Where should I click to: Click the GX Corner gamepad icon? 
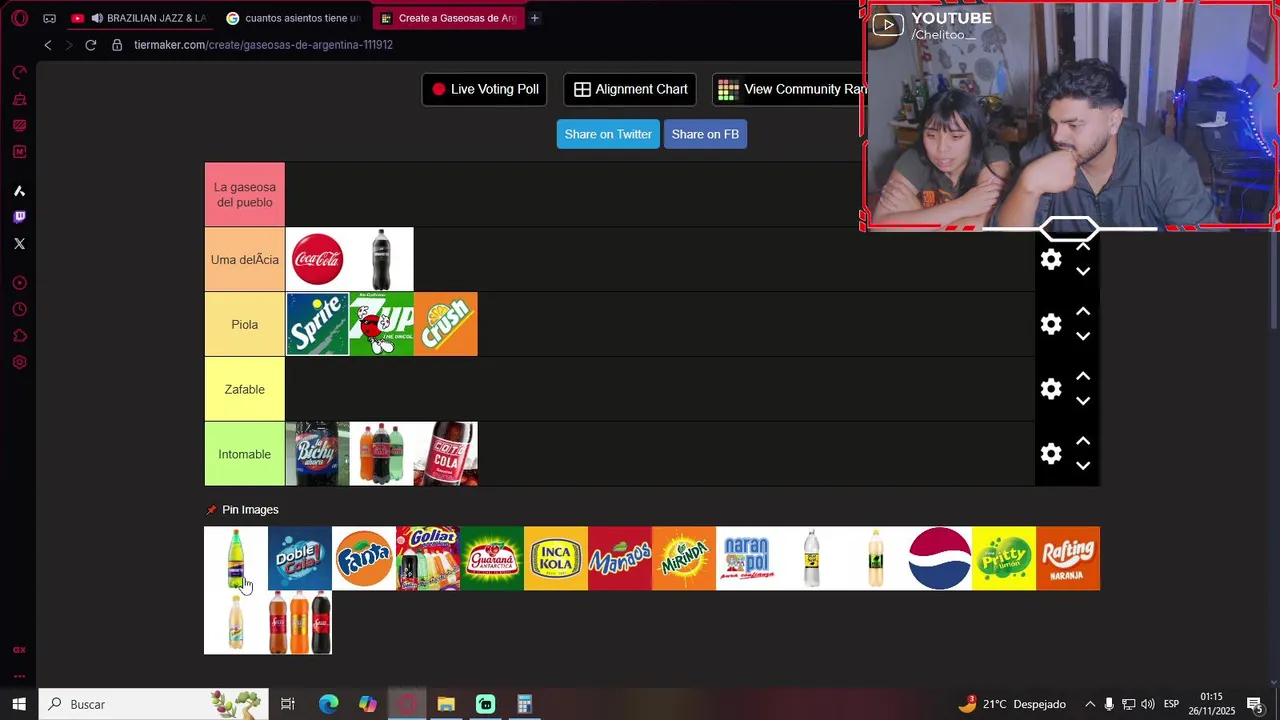[x=49, y=18]
